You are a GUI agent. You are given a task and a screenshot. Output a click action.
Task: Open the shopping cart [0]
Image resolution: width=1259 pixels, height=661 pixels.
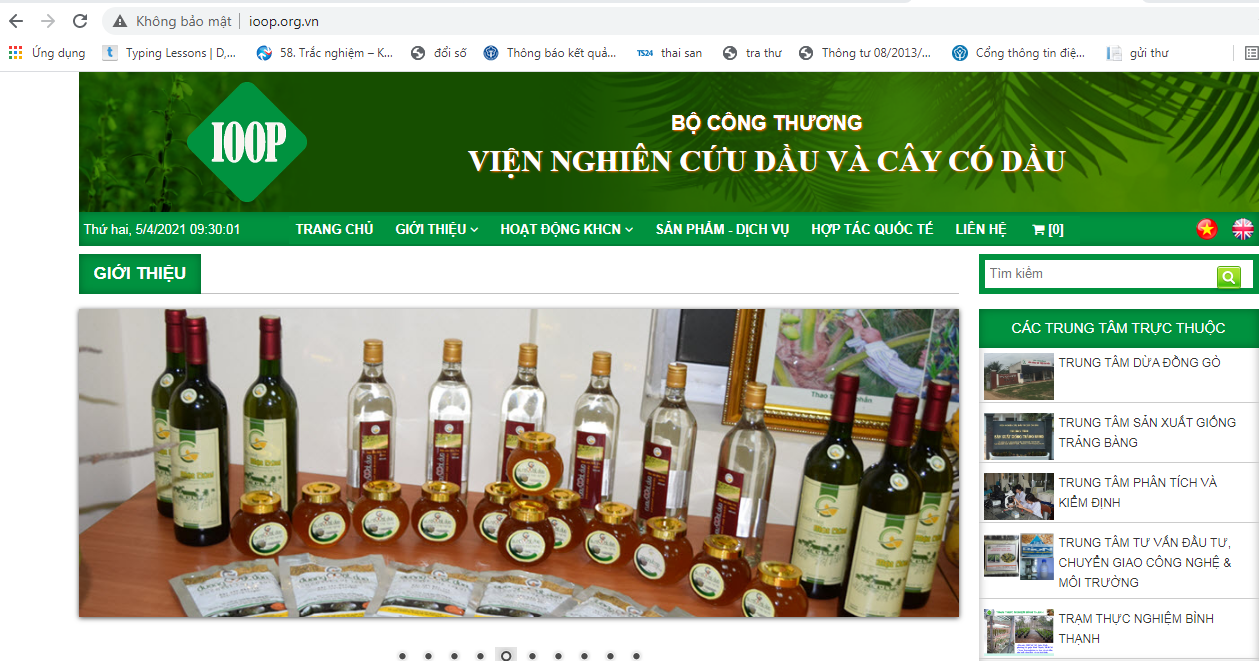[x=1047, y=229]
